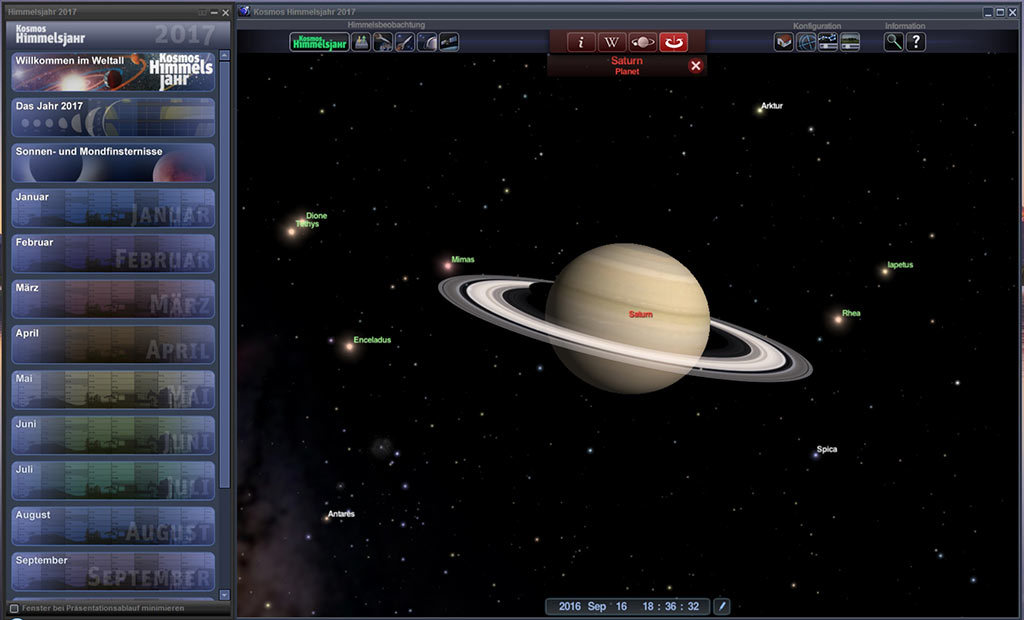
Task: Minimize the Himmelsjahr 2017 side panel window
Action: (x=214, y=12)
